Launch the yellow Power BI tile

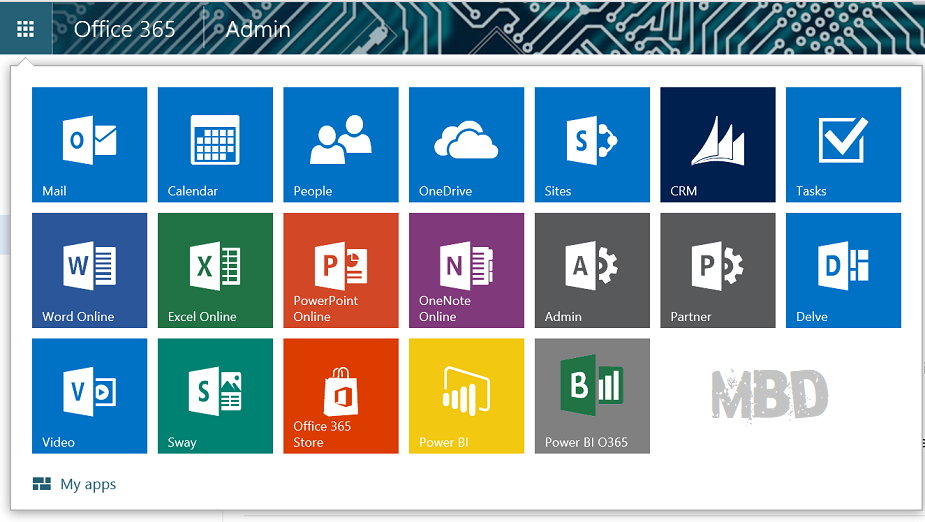click(466, 396)
